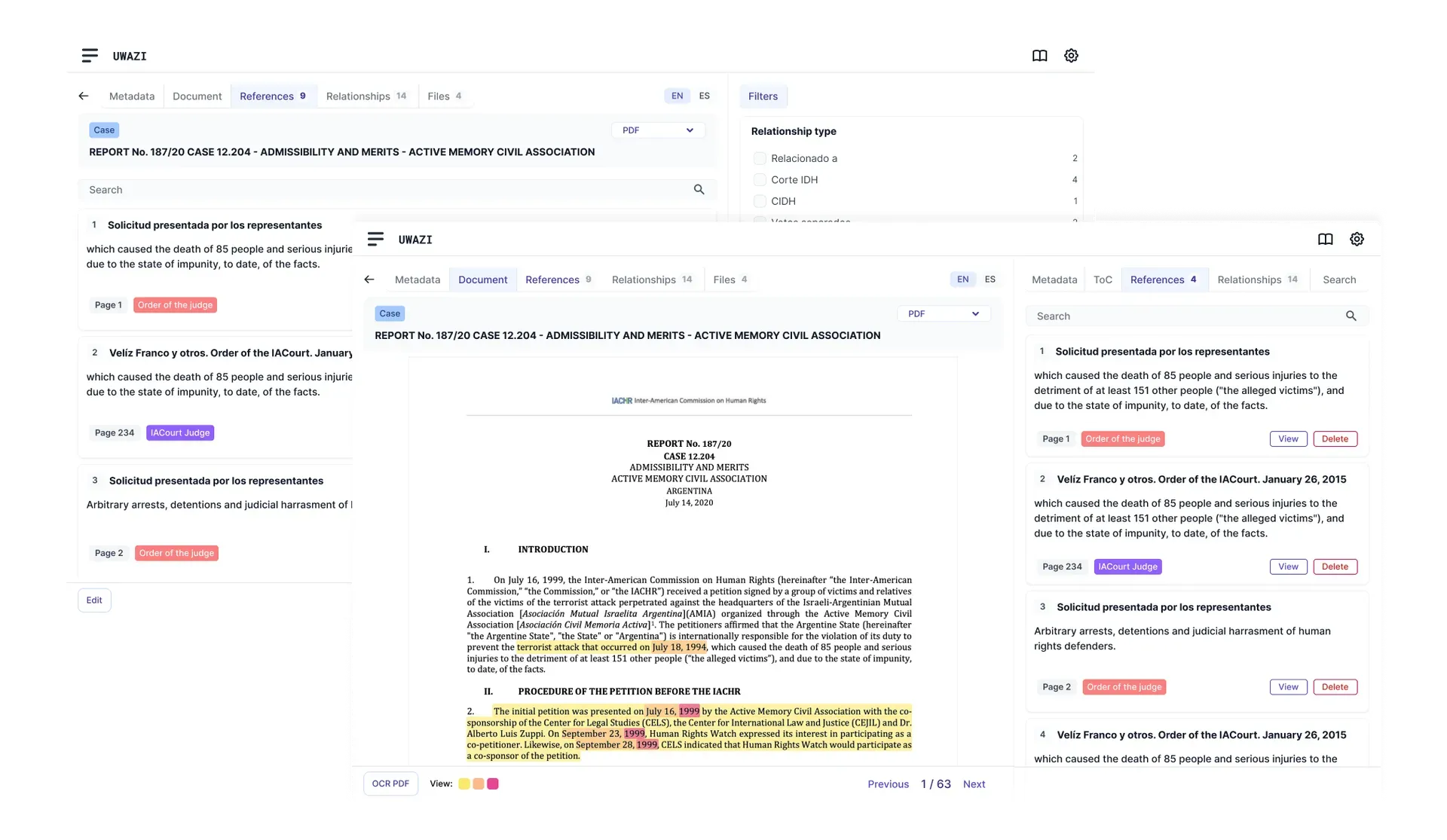Click the book icon in the back window header

(x=1039, y=56)
